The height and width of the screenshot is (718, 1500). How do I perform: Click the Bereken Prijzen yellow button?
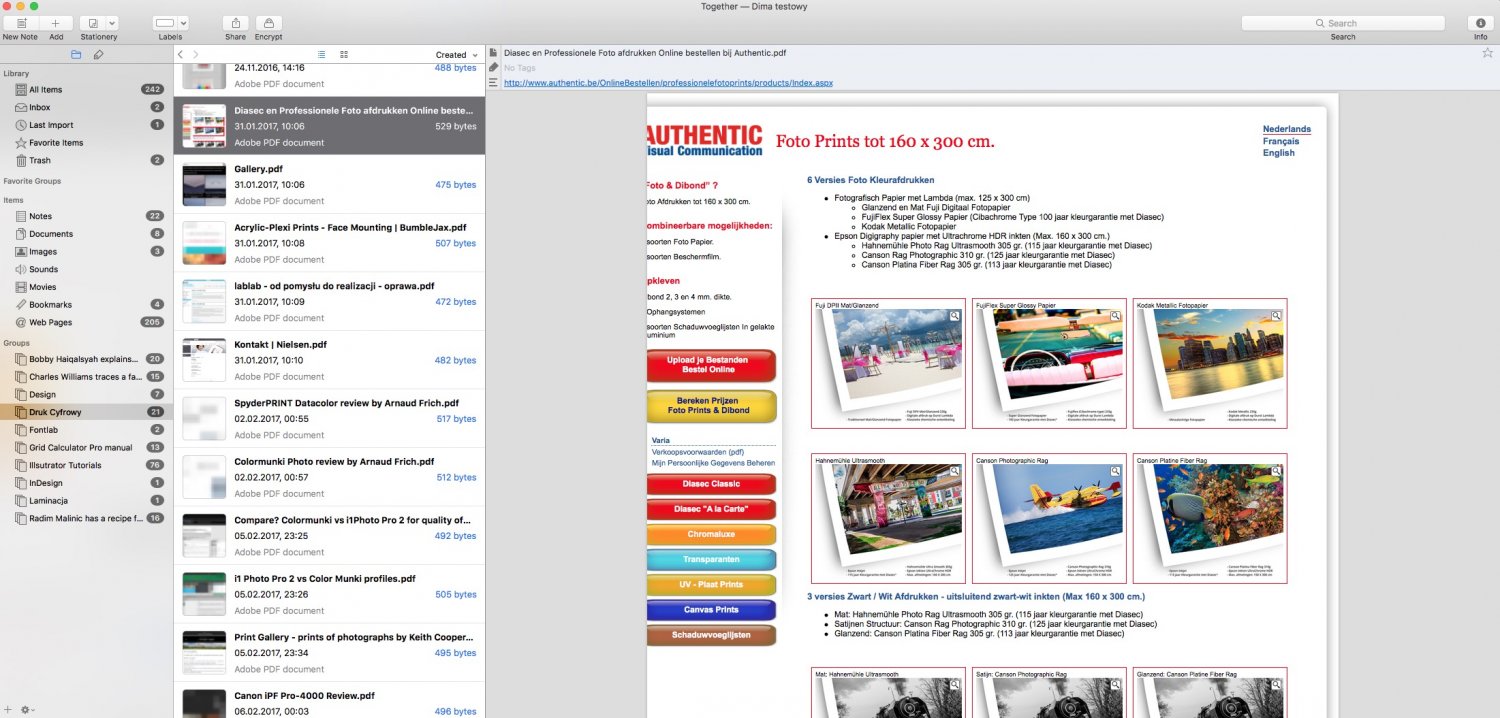709,406
